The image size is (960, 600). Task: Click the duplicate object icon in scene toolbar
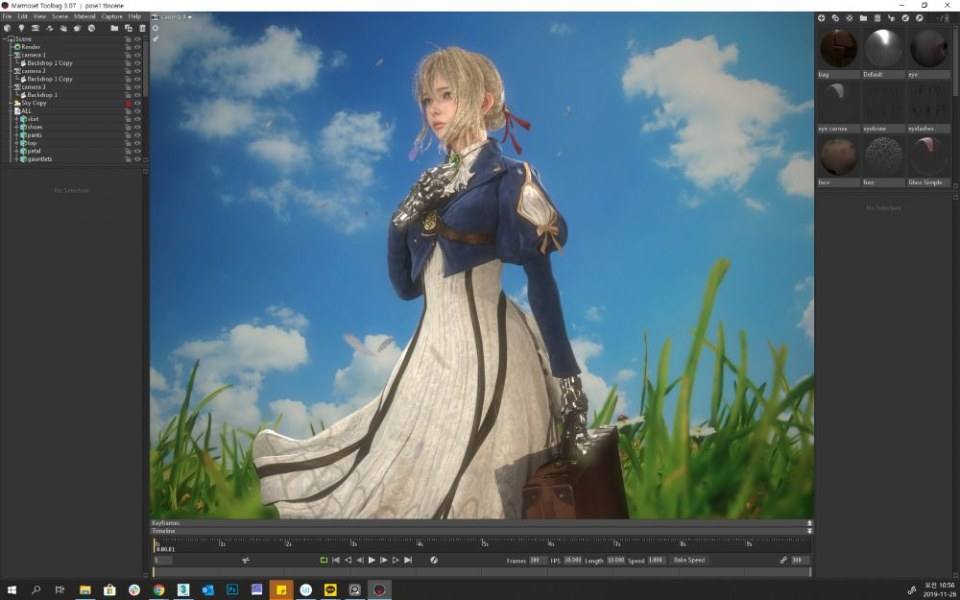(129, 28)
